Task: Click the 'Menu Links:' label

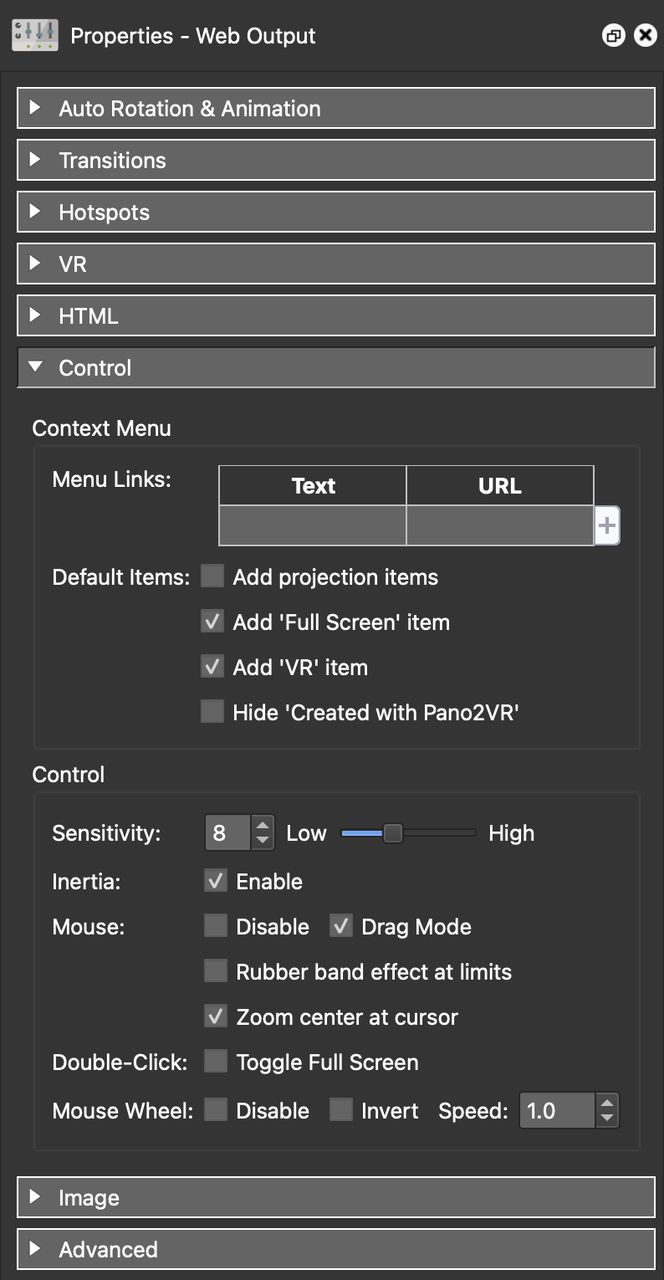Action: [112, 479]
